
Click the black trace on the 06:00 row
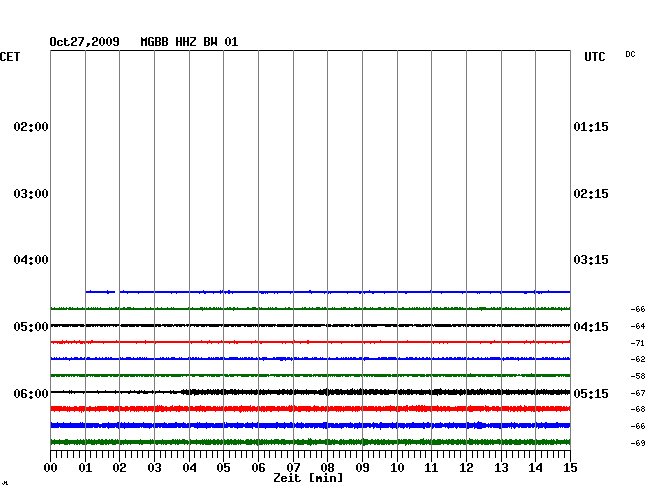(310, 392)
